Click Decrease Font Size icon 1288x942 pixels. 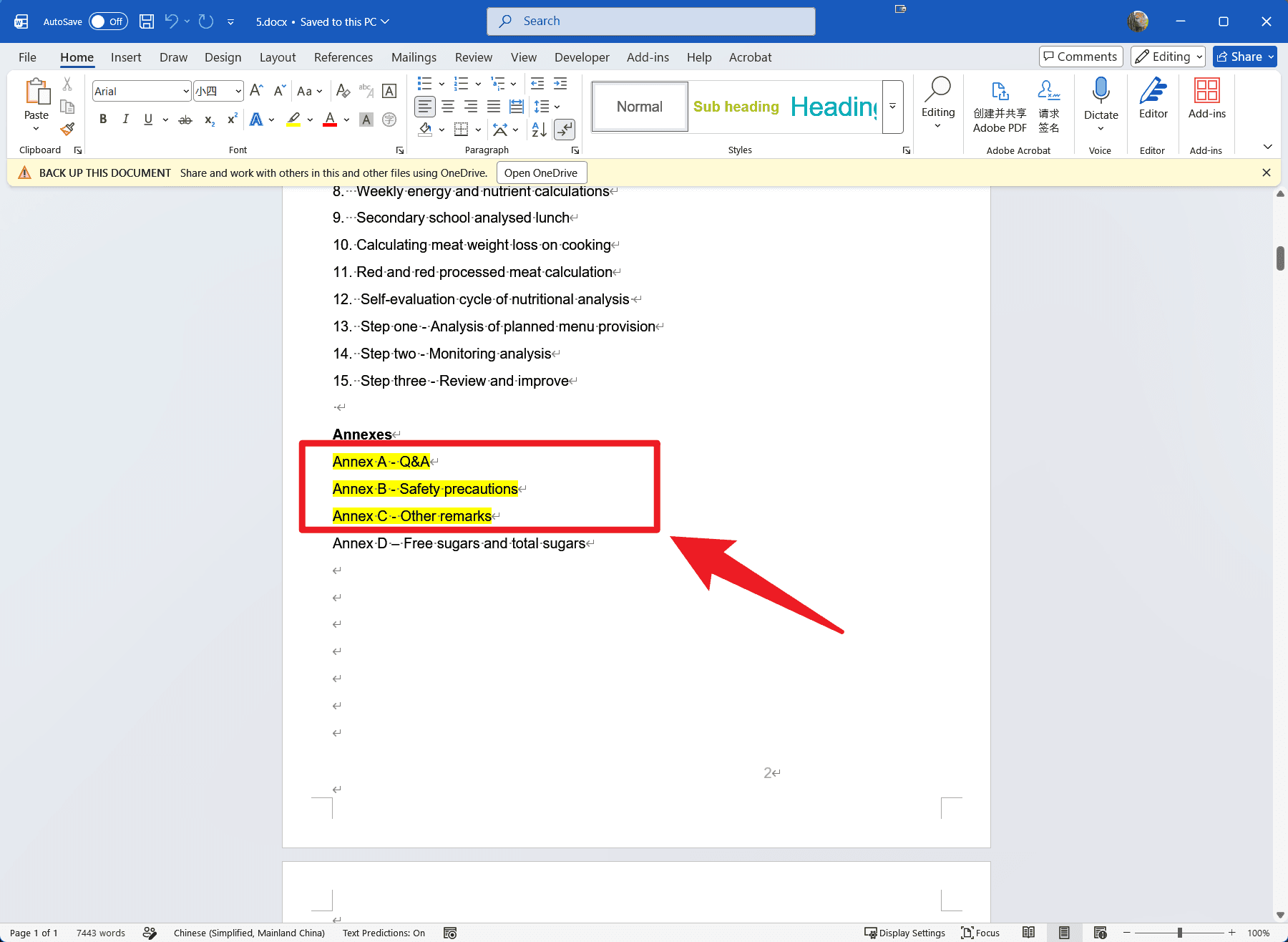(280, 91)
